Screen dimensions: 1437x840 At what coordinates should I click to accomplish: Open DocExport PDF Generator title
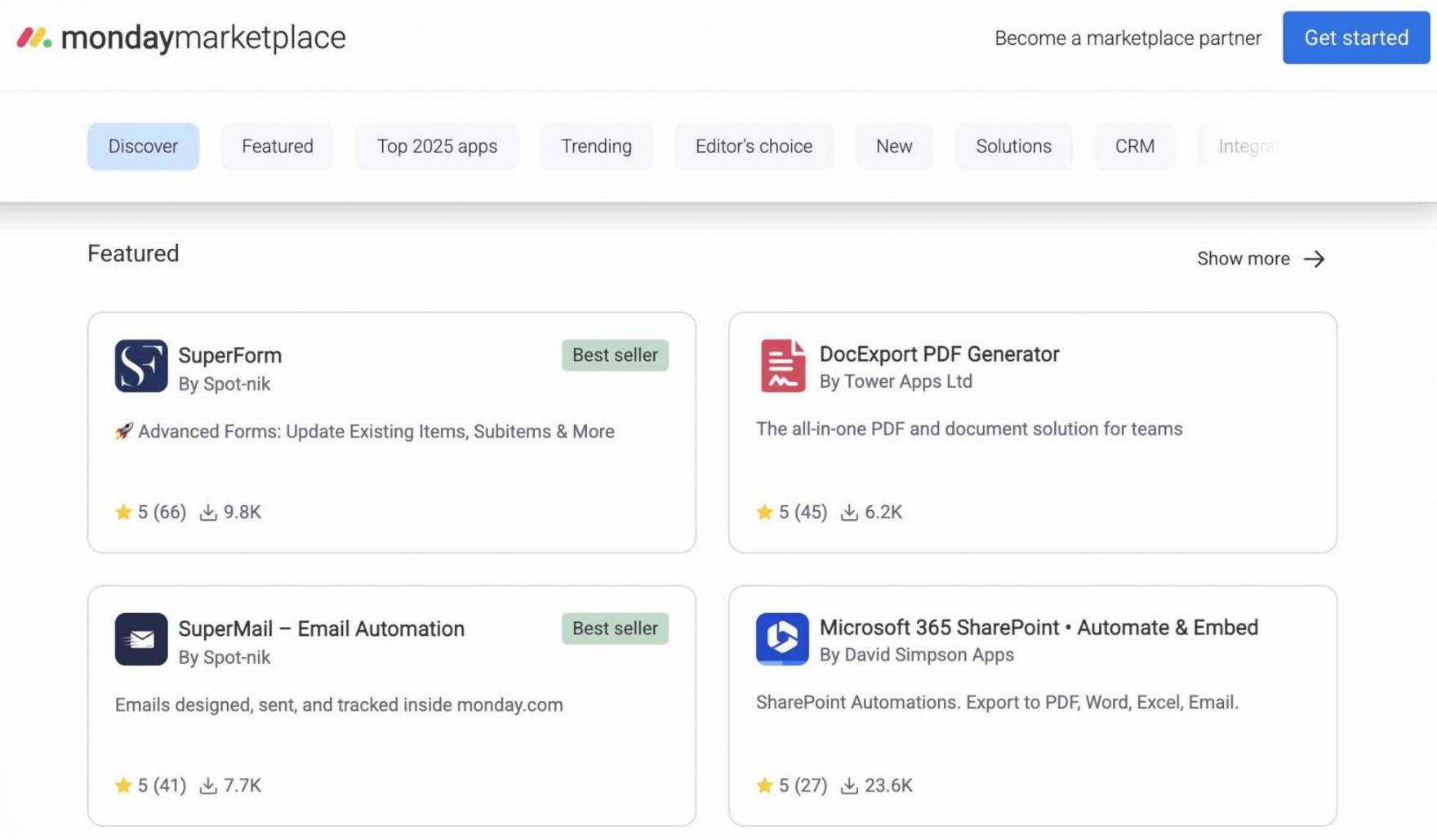(939, 353)
